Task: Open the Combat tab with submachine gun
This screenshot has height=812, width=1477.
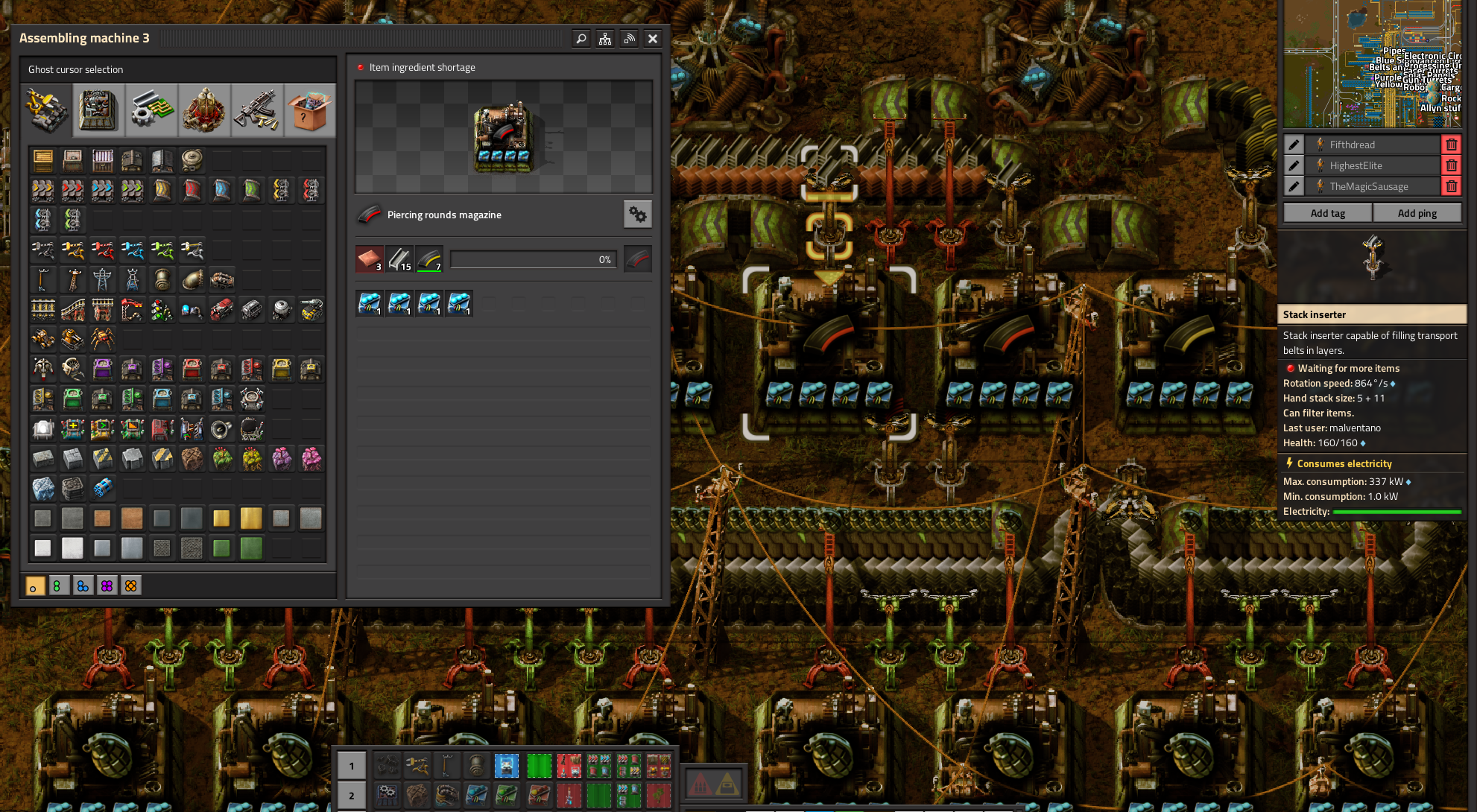Action: pyautogui.click(x=257, y=110)
